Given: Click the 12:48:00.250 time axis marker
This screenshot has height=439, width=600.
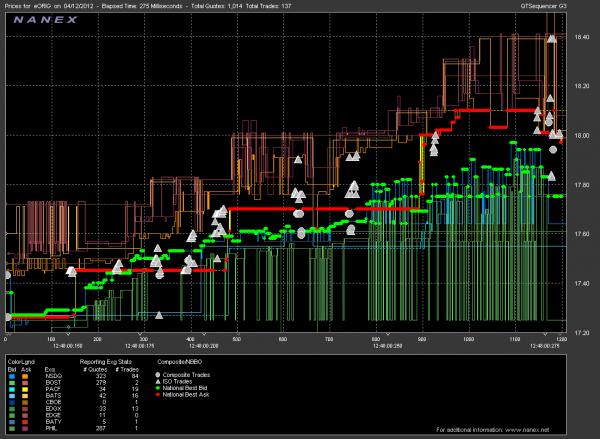Looking at the screenshot, I should pos(396,345).
